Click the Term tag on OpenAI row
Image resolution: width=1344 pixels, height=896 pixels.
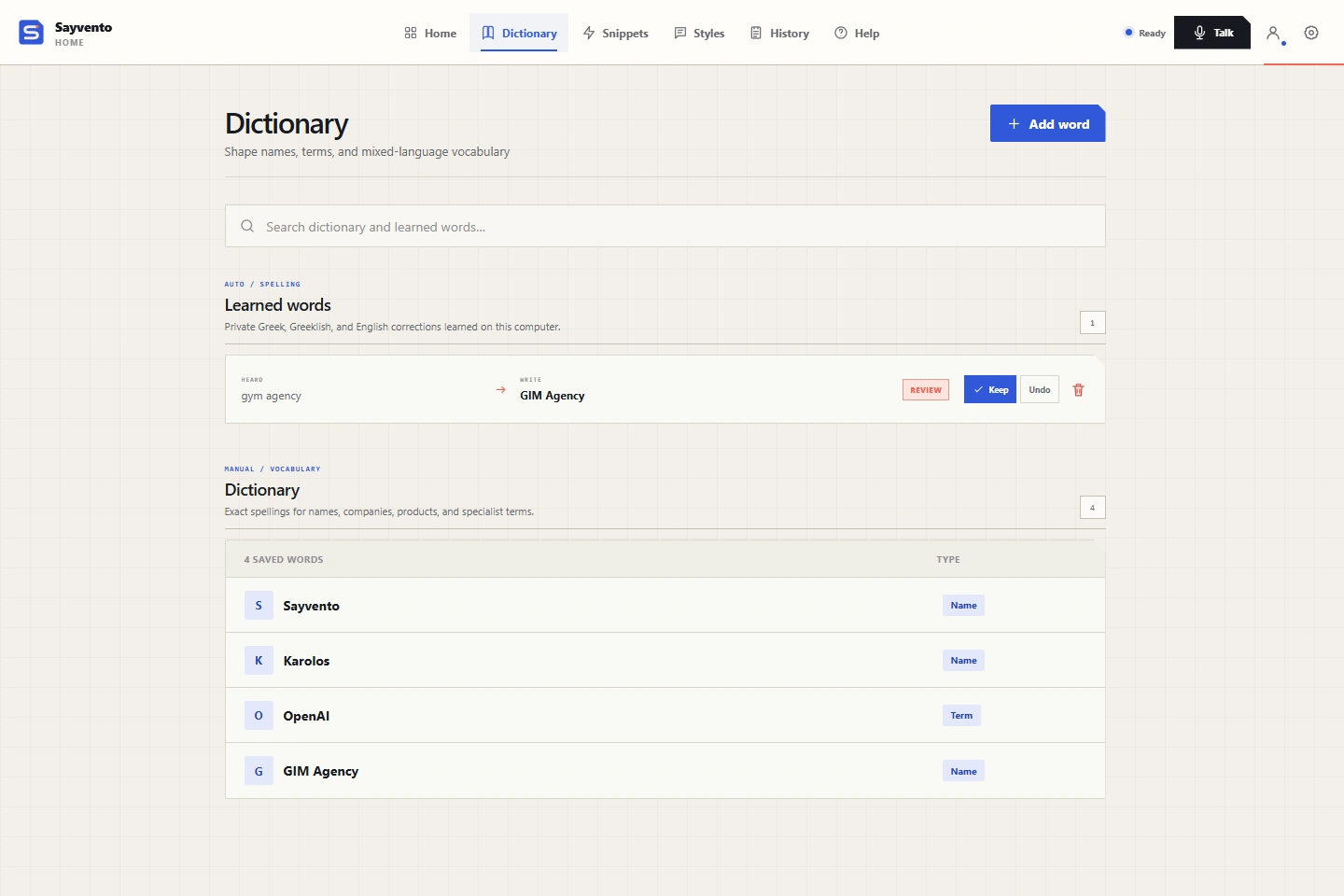[961, 716]
